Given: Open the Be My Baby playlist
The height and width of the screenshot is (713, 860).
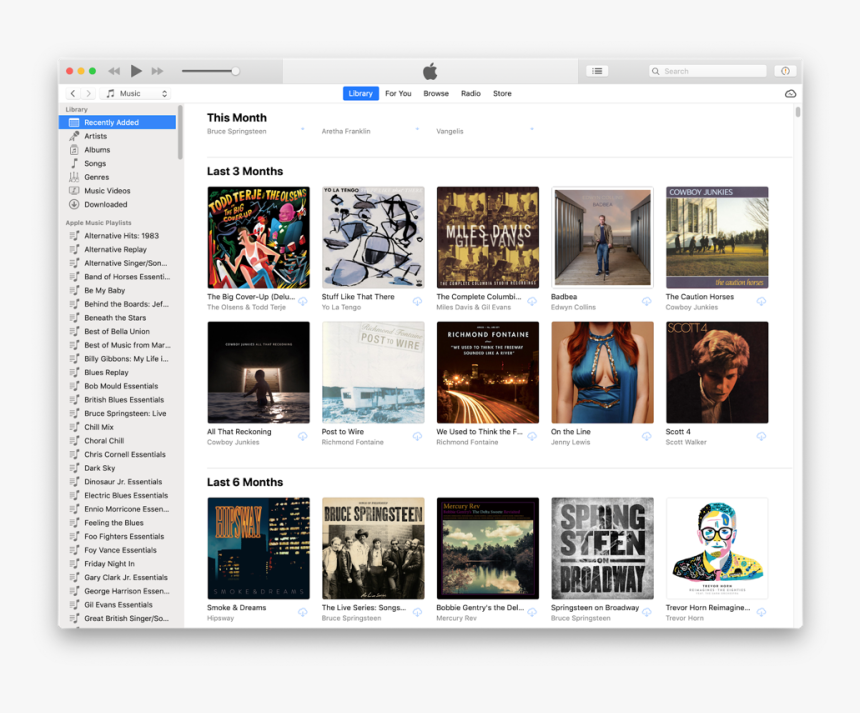Looking at the screenshot, I should (117, 291).
